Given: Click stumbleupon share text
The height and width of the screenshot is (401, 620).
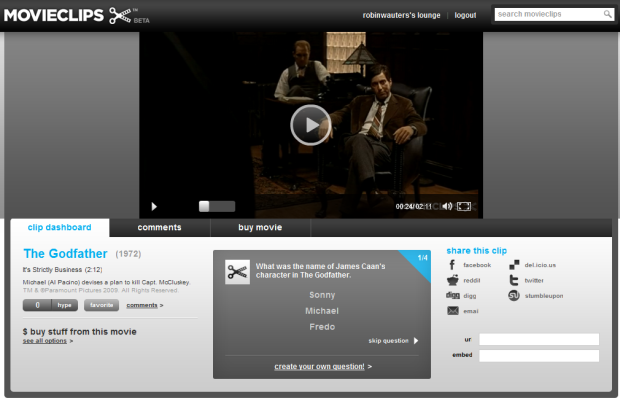Looking at the screenshot, I should (544, 296).
